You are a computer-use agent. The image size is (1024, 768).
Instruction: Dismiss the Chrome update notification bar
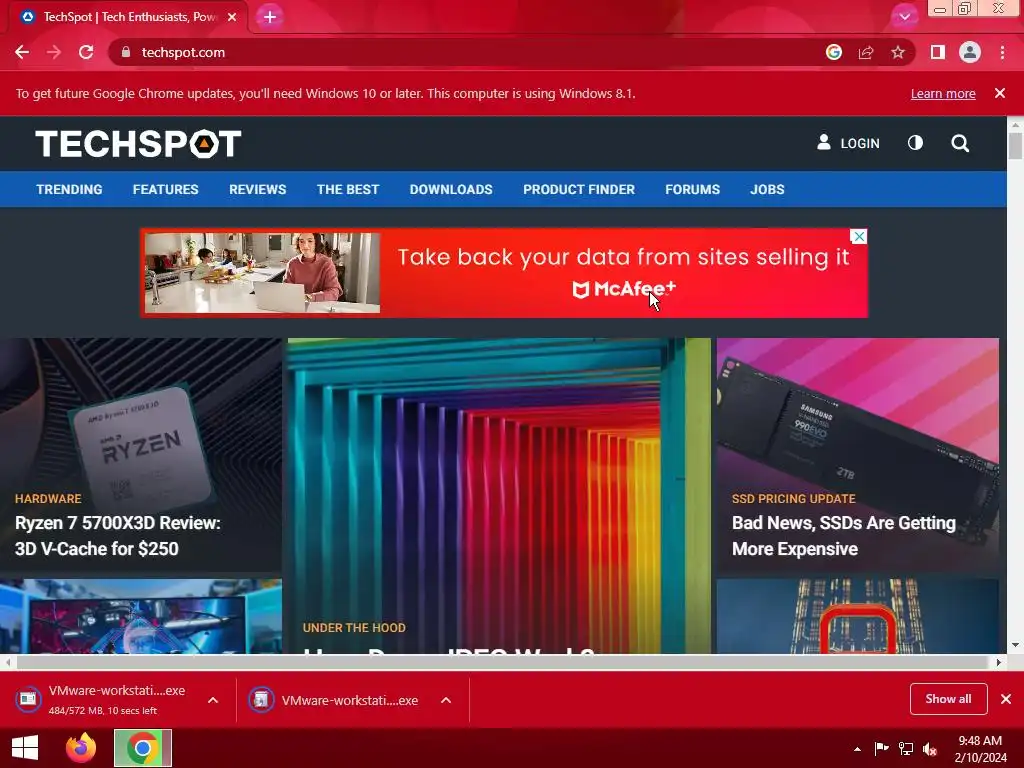[1000, 93]
